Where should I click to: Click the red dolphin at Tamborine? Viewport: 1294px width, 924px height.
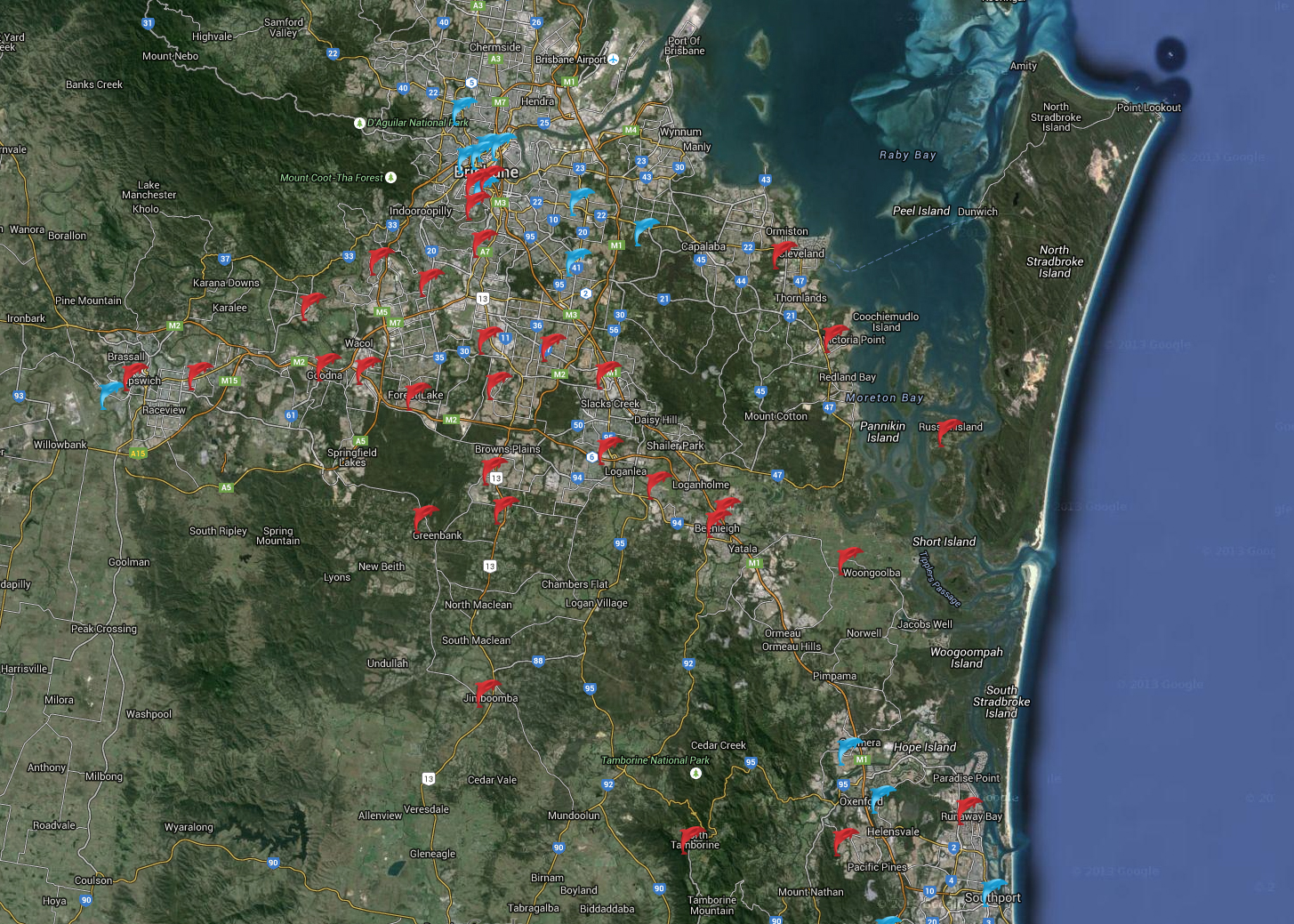point(691,839)
